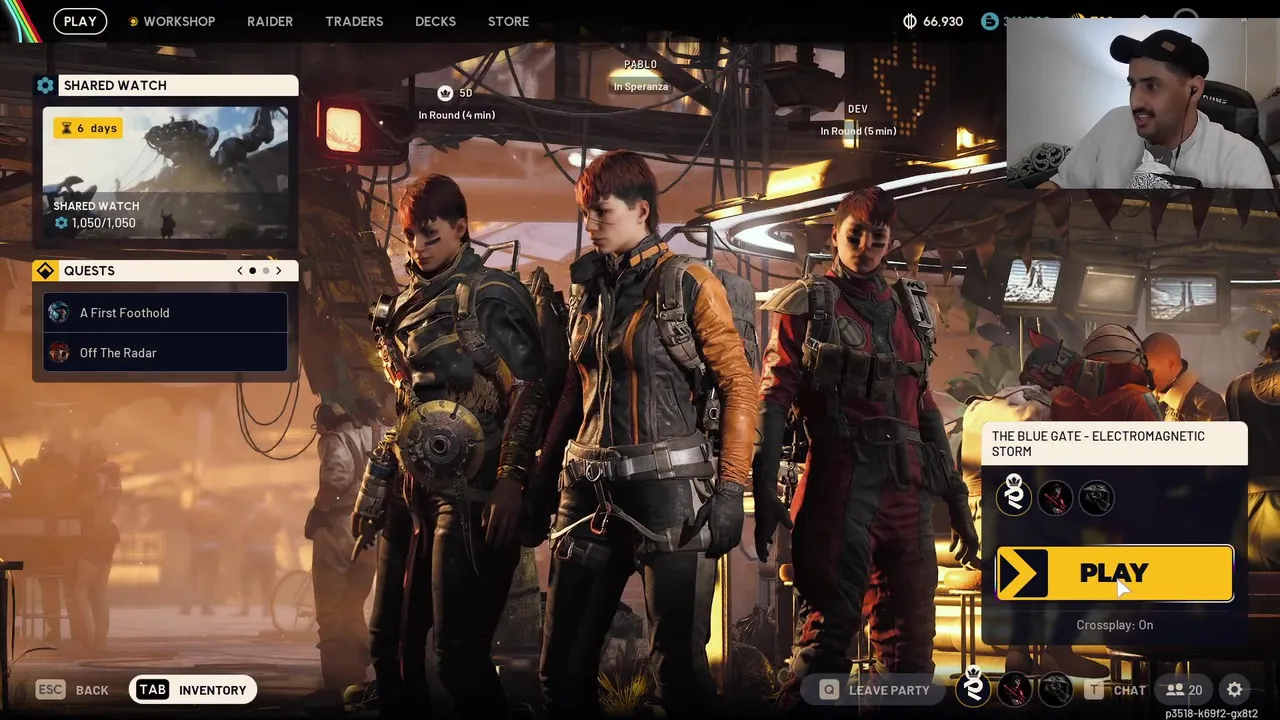
Task: Select the first quests page dot
Action: tap(253, 271)
